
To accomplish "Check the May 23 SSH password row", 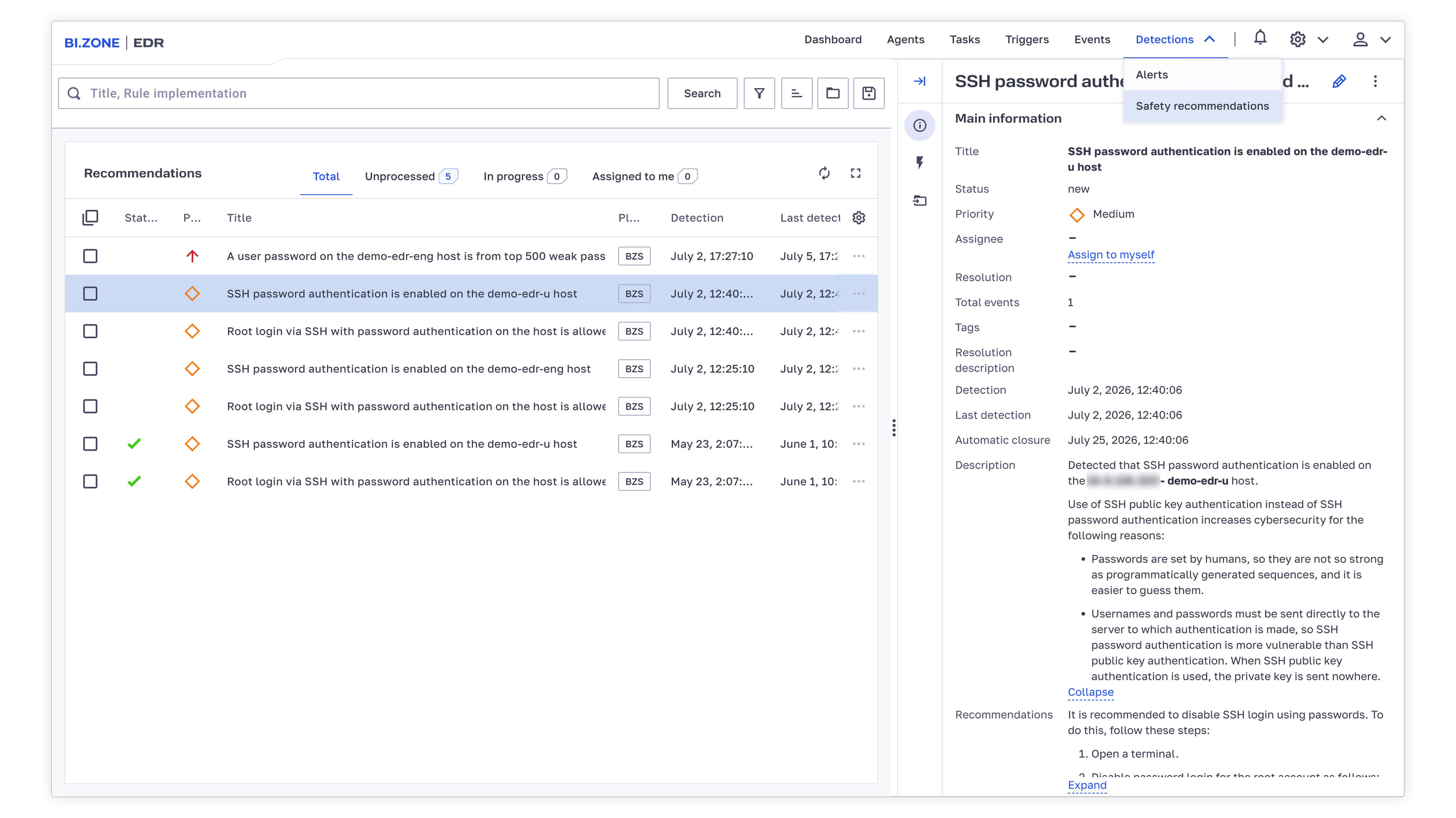I will point(90,444).
